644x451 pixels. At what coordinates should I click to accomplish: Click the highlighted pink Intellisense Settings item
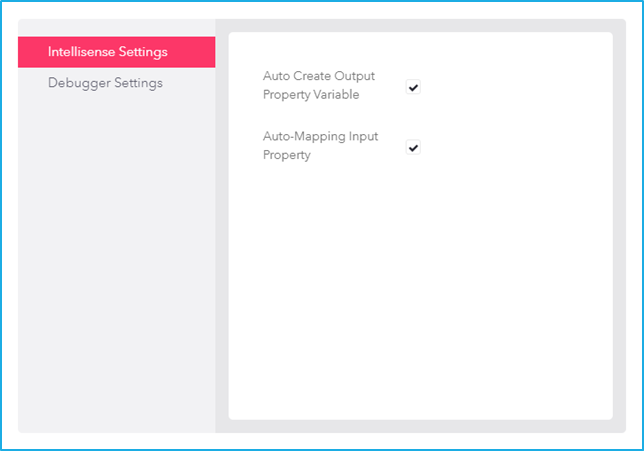pos(117,52)
